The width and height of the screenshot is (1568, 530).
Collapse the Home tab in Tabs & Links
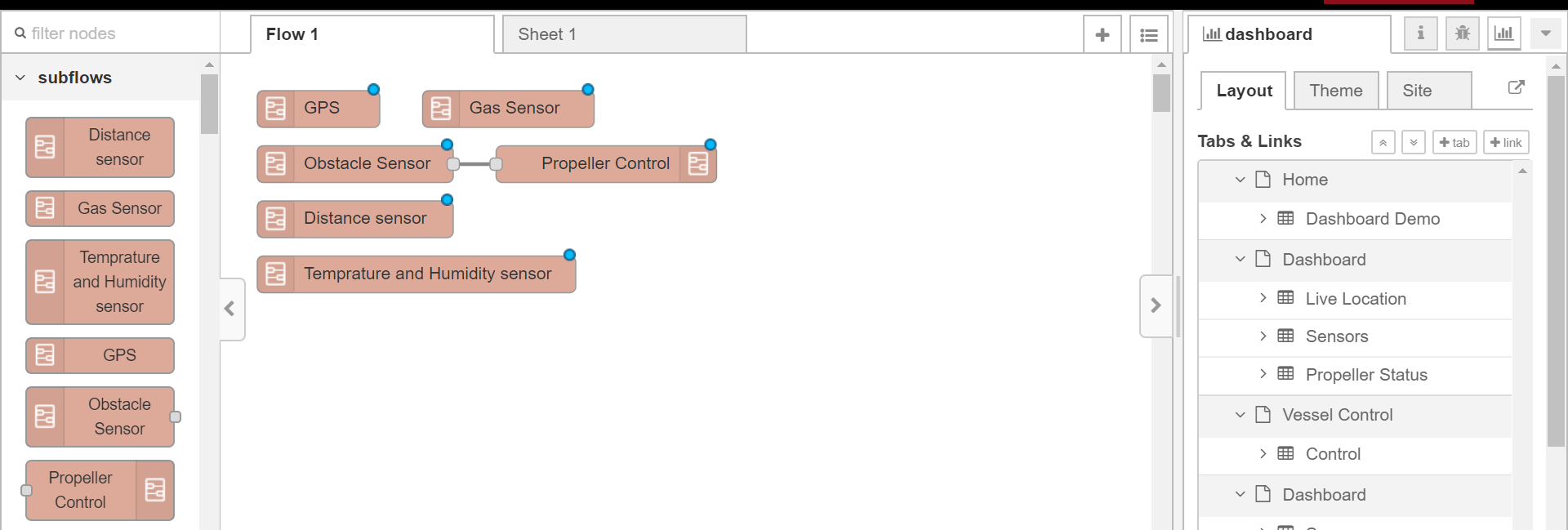pyautogui.click(x=1241, y=180)
